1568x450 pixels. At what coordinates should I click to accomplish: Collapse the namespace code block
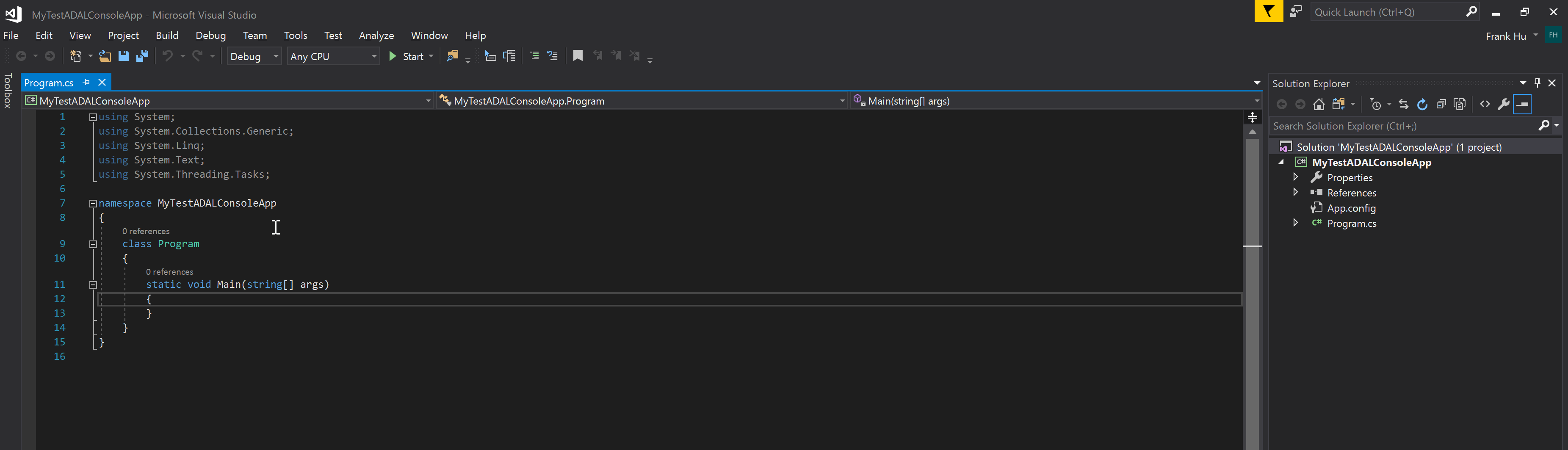pyautogui.click(x=93, y=203)
